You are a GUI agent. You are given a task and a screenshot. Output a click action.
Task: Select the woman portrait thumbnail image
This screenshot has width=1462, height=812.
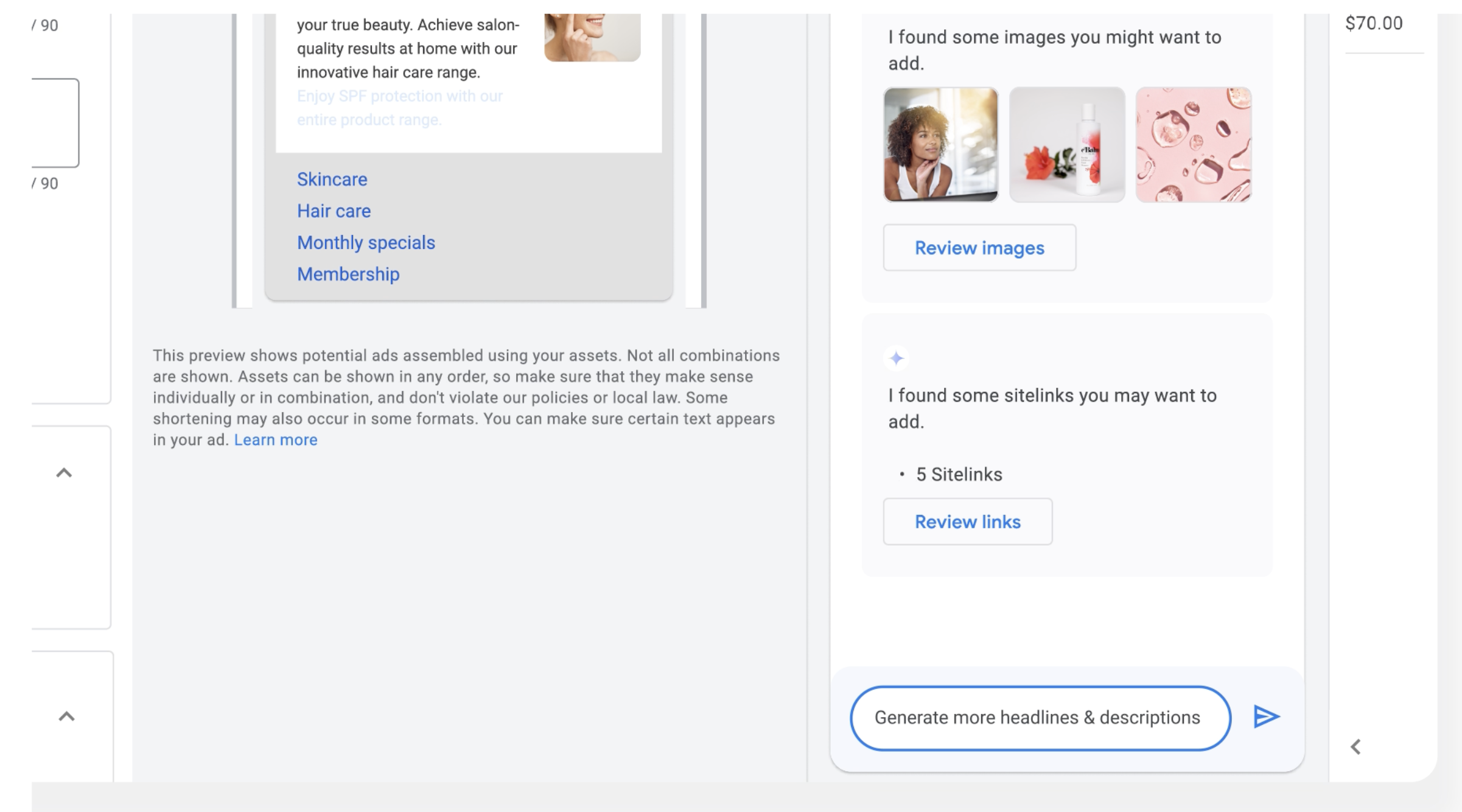[940, 144]
